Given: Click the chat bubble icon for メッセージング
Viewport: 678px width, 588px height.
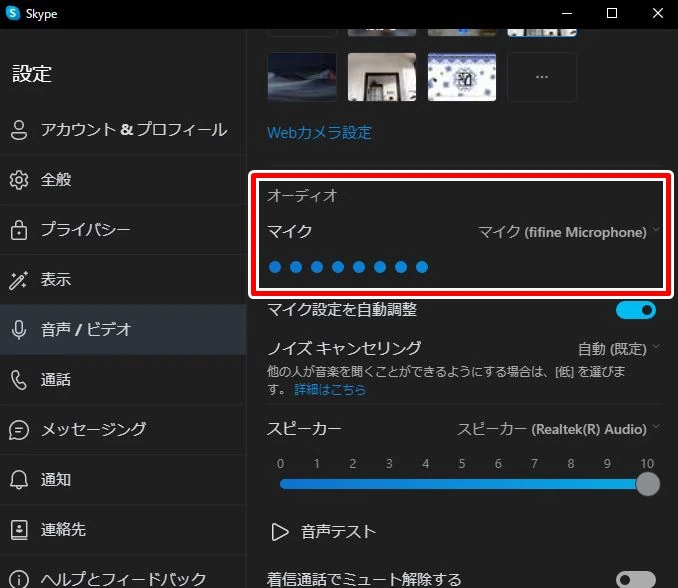Looking at the screenshot, I should [x=18, y=429].
